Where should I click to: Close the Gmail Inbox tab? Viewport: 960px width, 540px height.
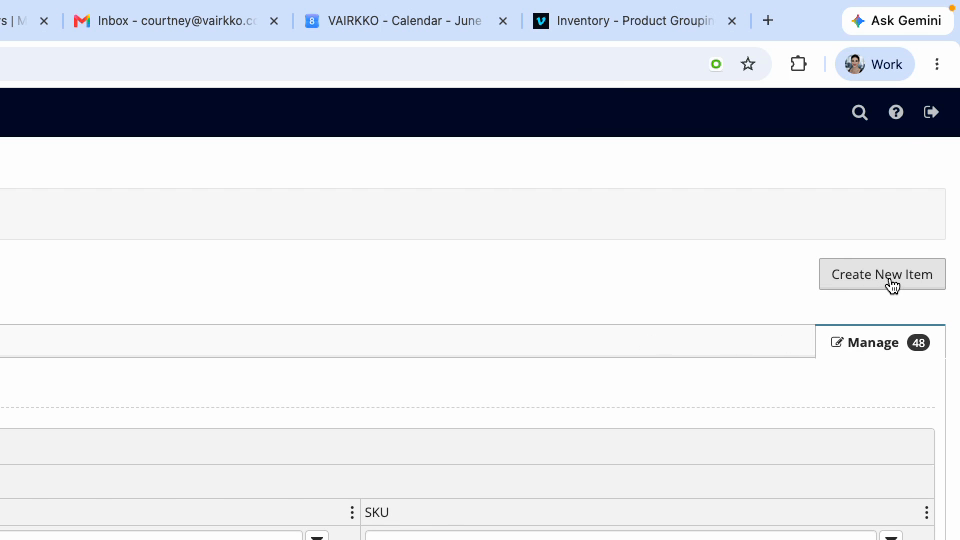coord(274,21)
